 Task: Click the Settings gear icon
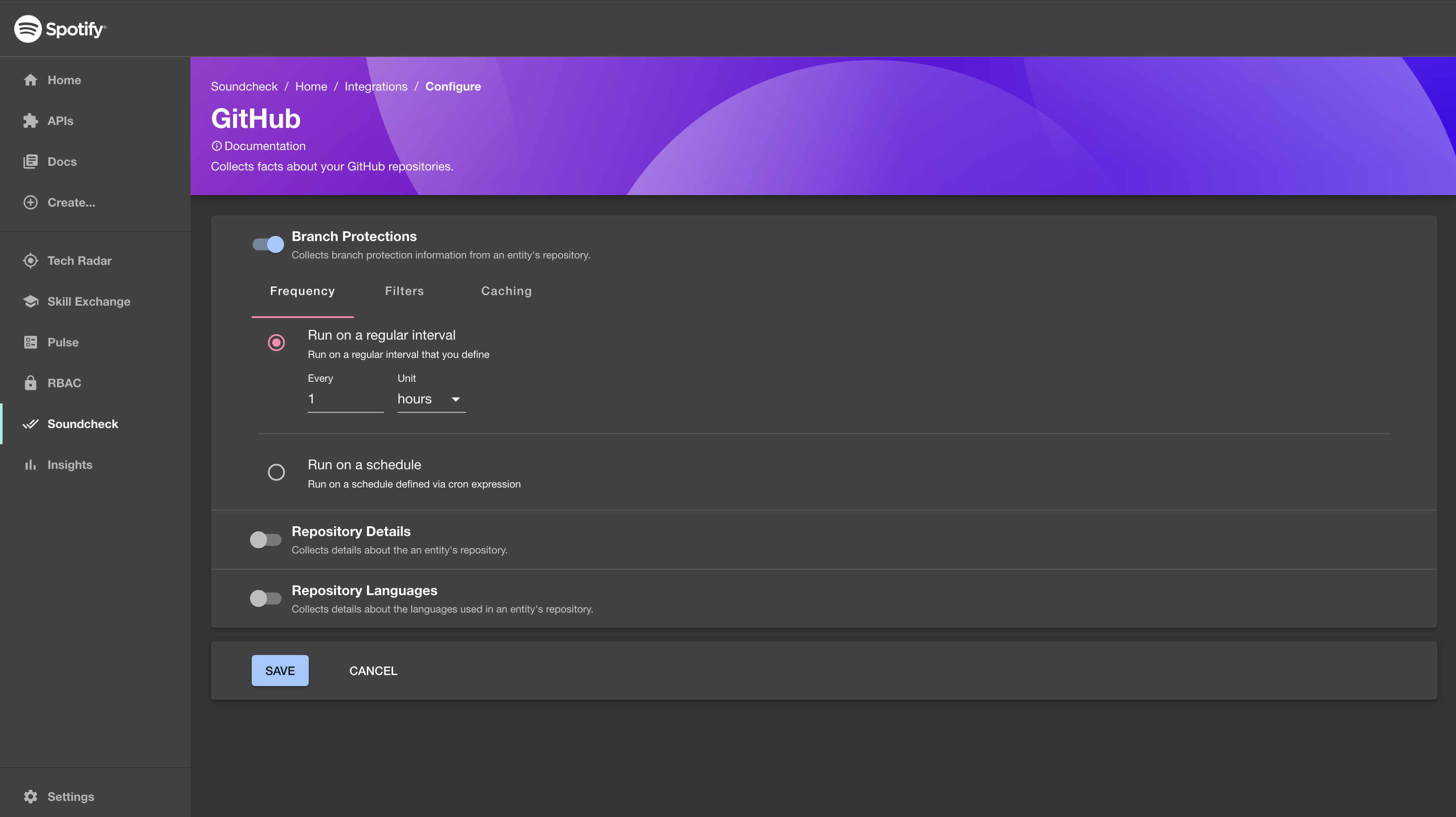[x=29, y=797]
